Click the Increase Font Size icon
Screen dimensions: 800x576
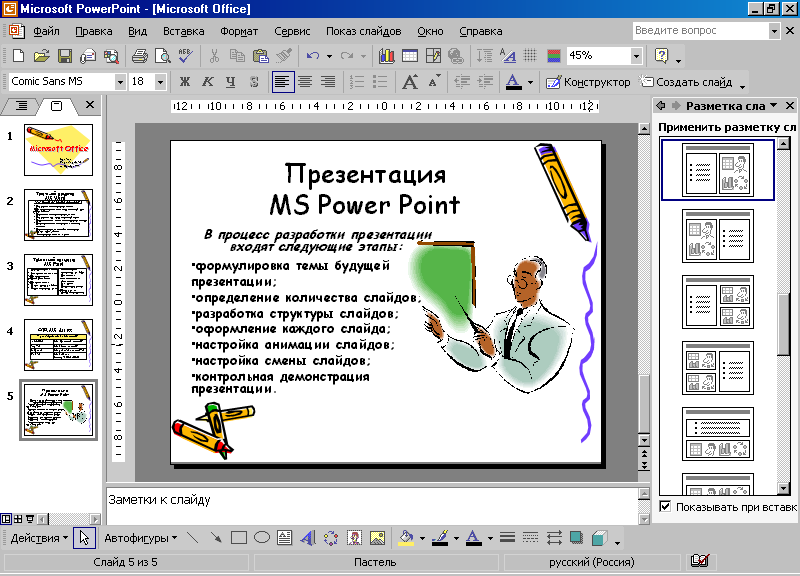(410, 82)
